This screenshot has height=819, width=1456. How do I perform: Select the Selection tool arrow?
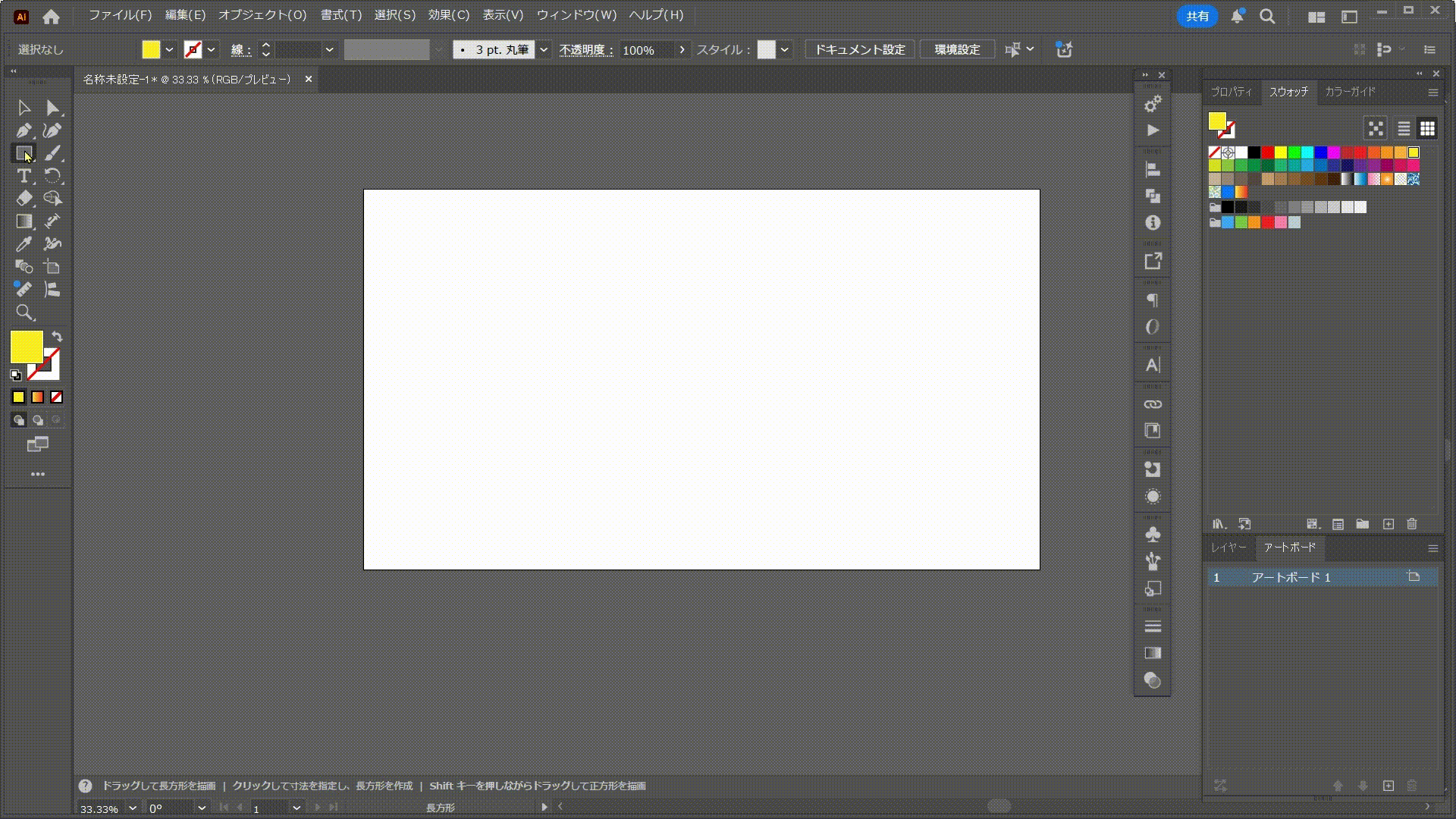(x=24, y=108)
